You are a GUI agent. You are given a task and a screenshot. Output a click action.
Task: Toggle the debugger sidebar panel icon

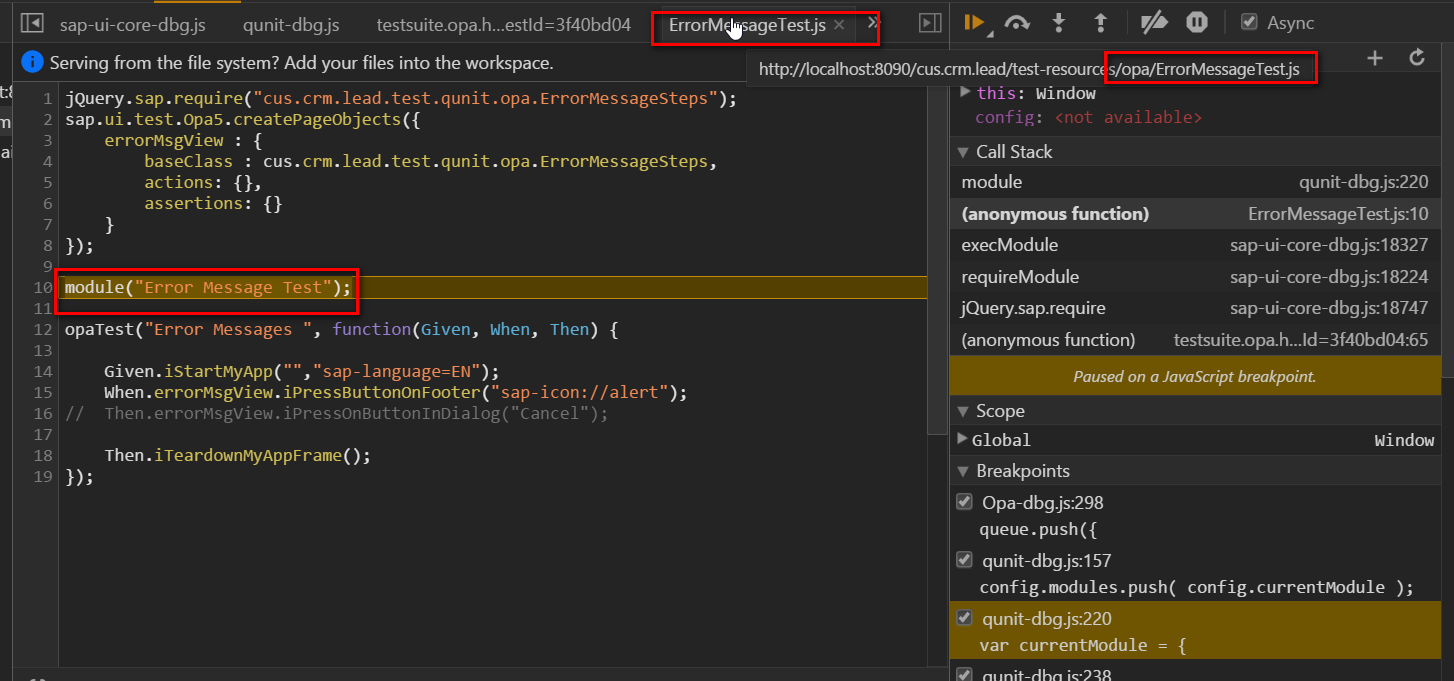(x=930, y=23)
